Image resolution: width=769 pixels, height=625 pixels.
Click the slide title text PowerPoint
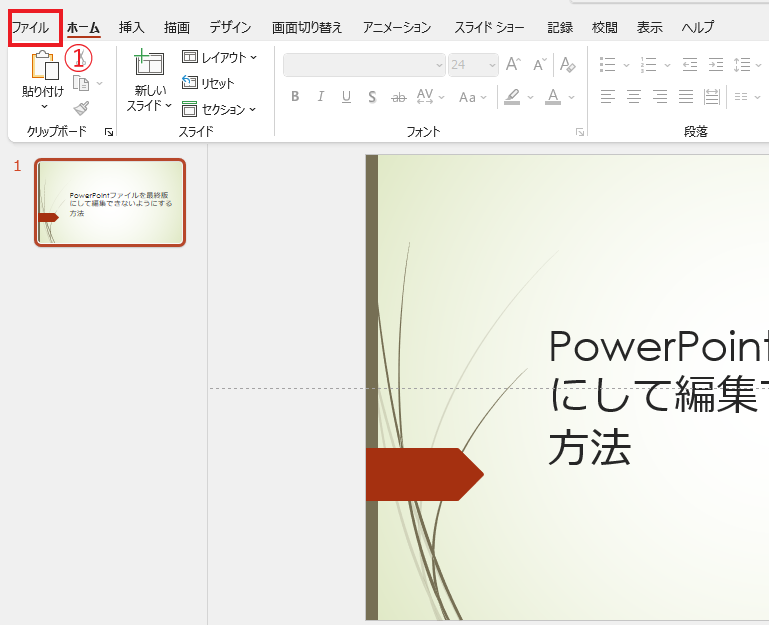click(x=658, y=346)
